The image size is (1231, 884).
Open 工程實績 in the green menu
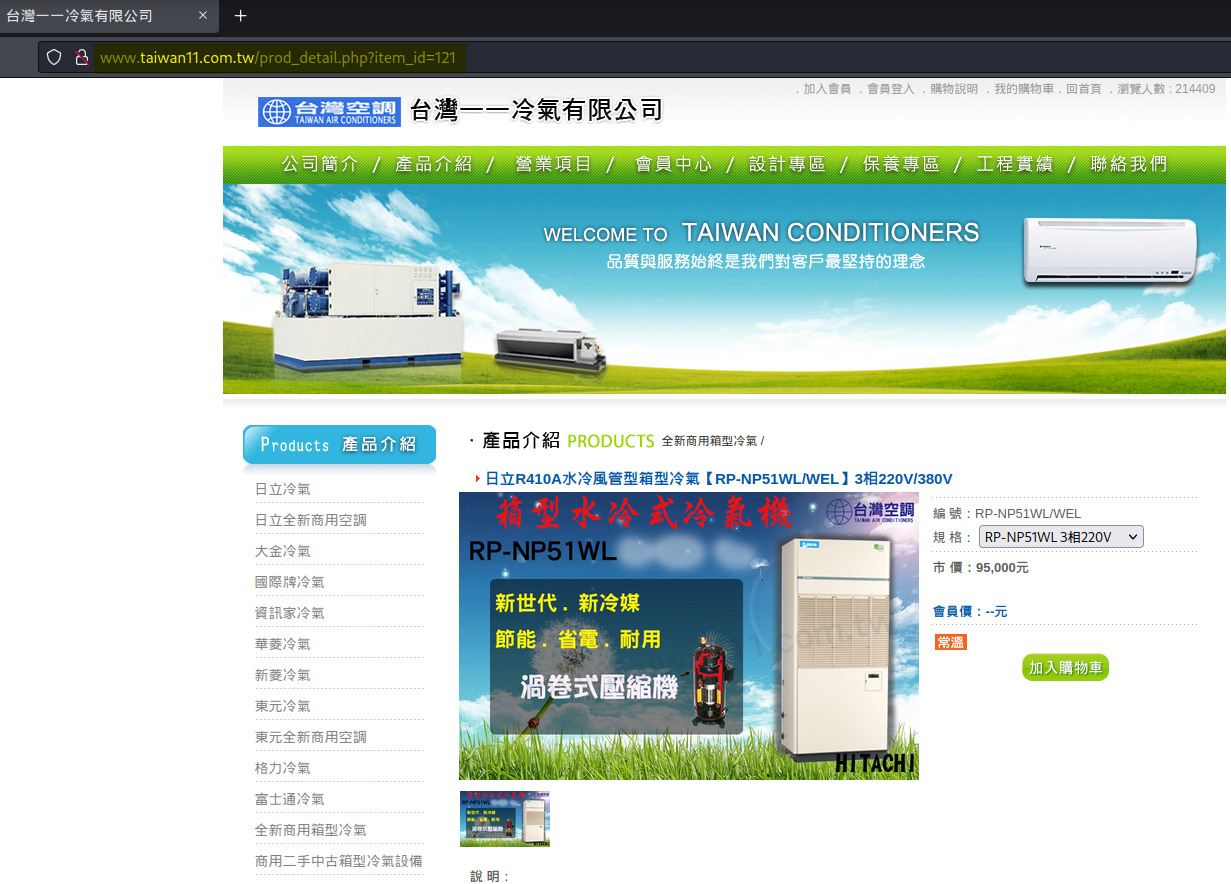1015,164
